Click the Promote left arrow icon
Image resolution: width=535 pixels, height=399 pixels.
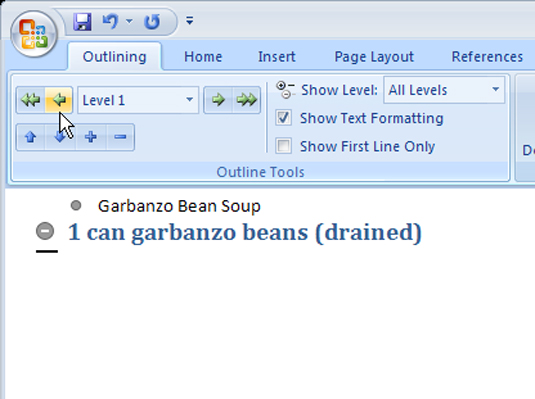click(59, 100)
